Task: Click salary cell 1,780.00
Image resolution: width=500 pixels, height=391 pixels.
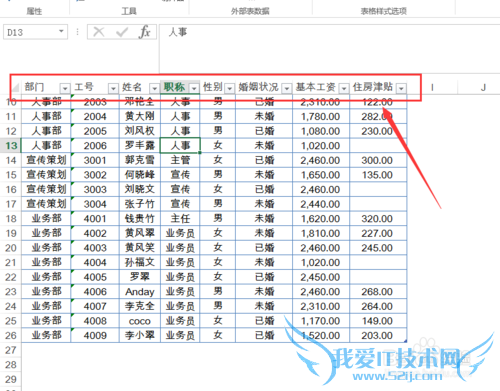Action: point(321,116)
